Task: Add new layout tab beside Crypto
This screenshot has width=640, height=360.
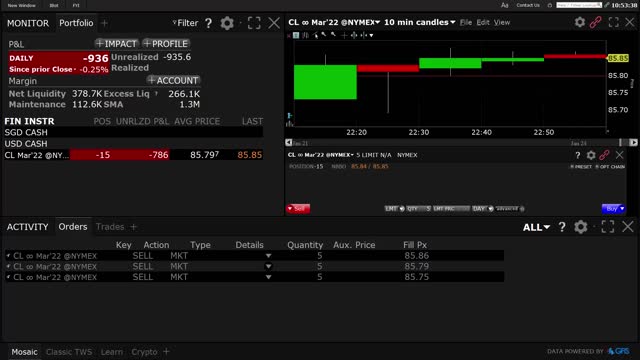Action: click(x=166, y=351)
